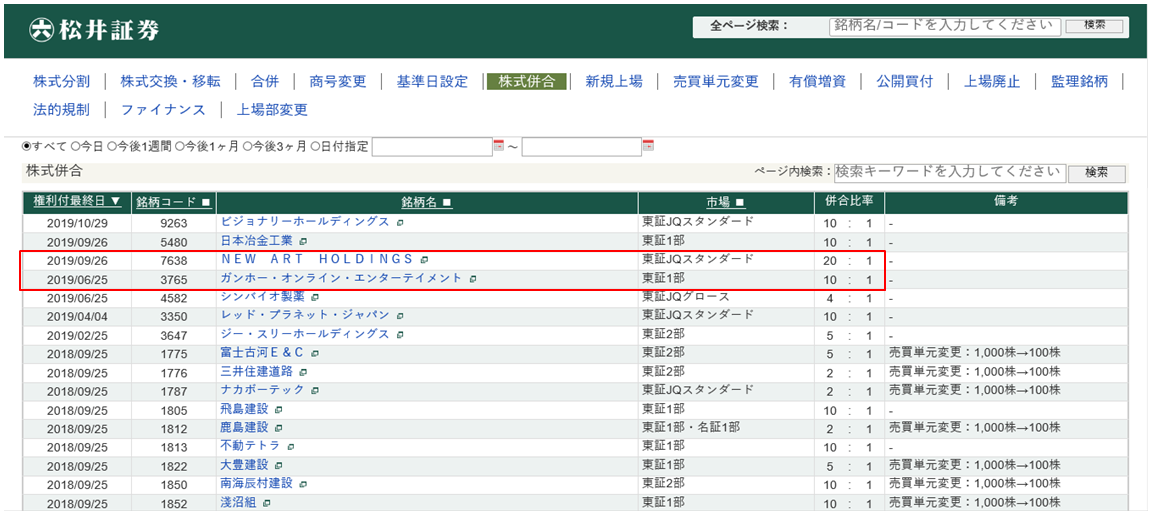Click external link icon beside ナカボーテック
The image size is (1157, 521).
[315, 390]
